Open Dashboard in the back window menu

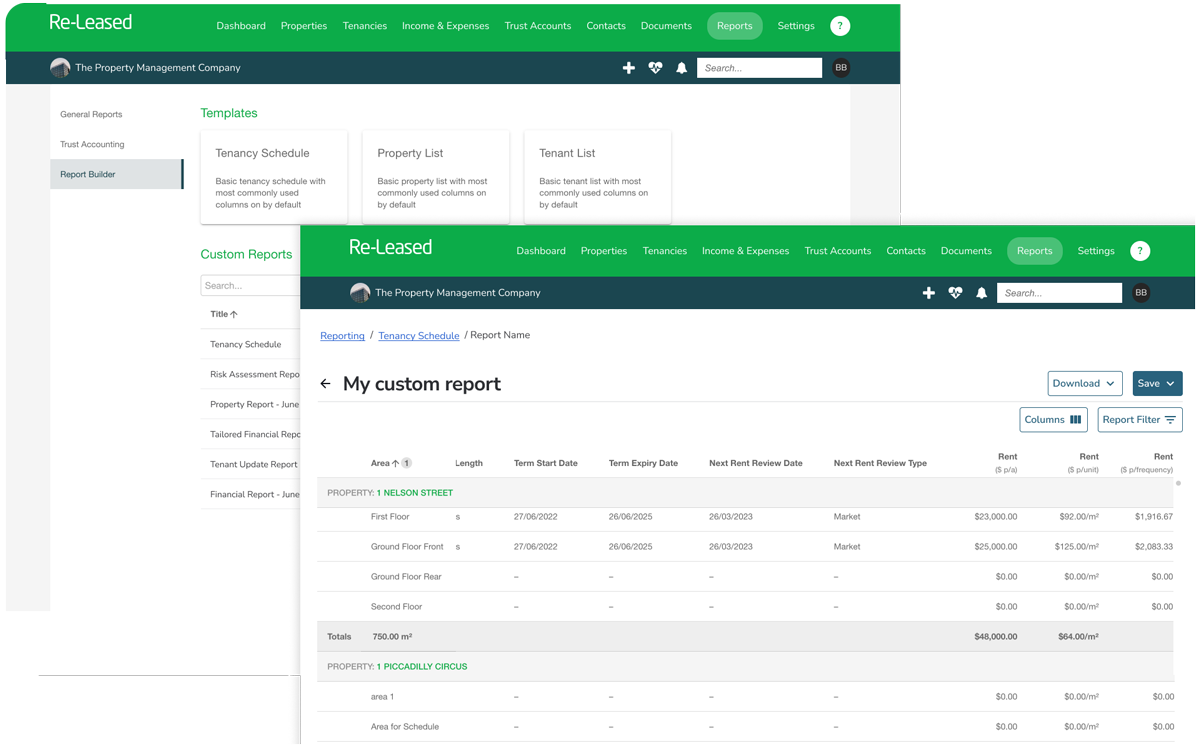click(x=241, y=26)
